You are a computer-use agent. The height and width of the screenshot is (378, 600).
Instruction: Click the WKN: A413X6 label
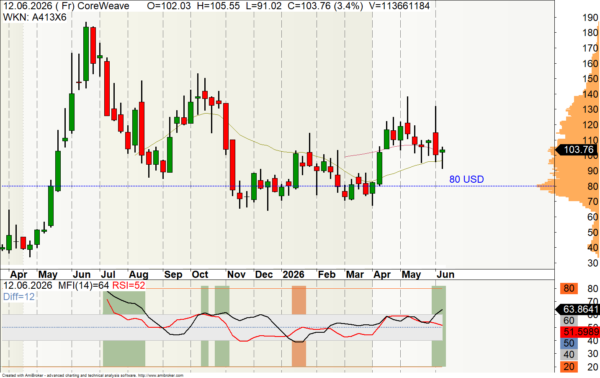pos(34,17)
